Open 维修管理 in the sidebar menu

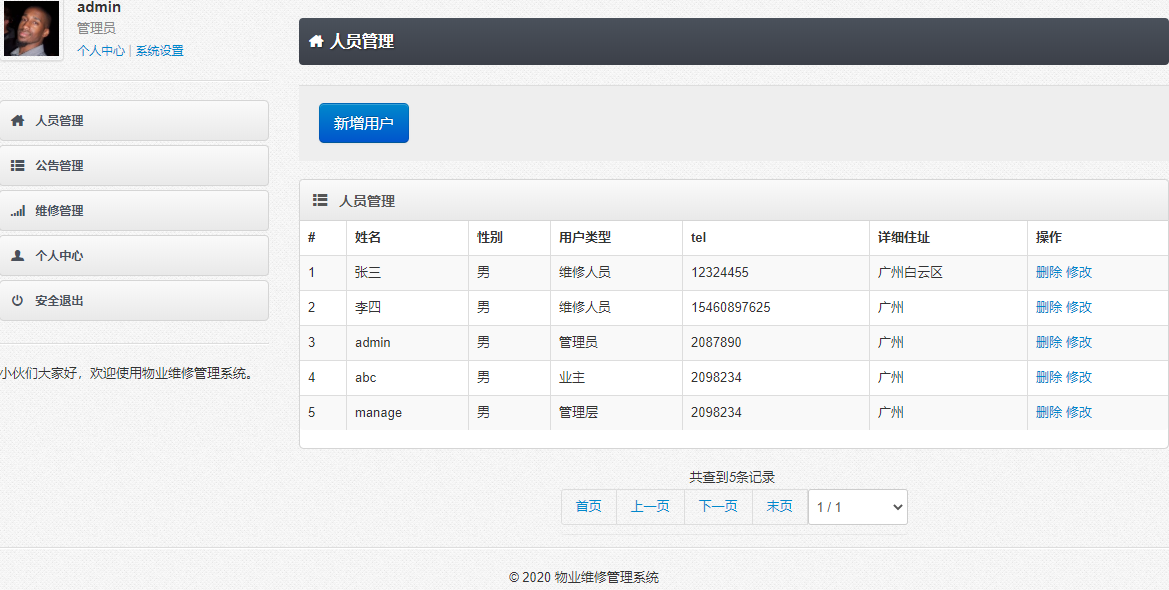(134, 210)
